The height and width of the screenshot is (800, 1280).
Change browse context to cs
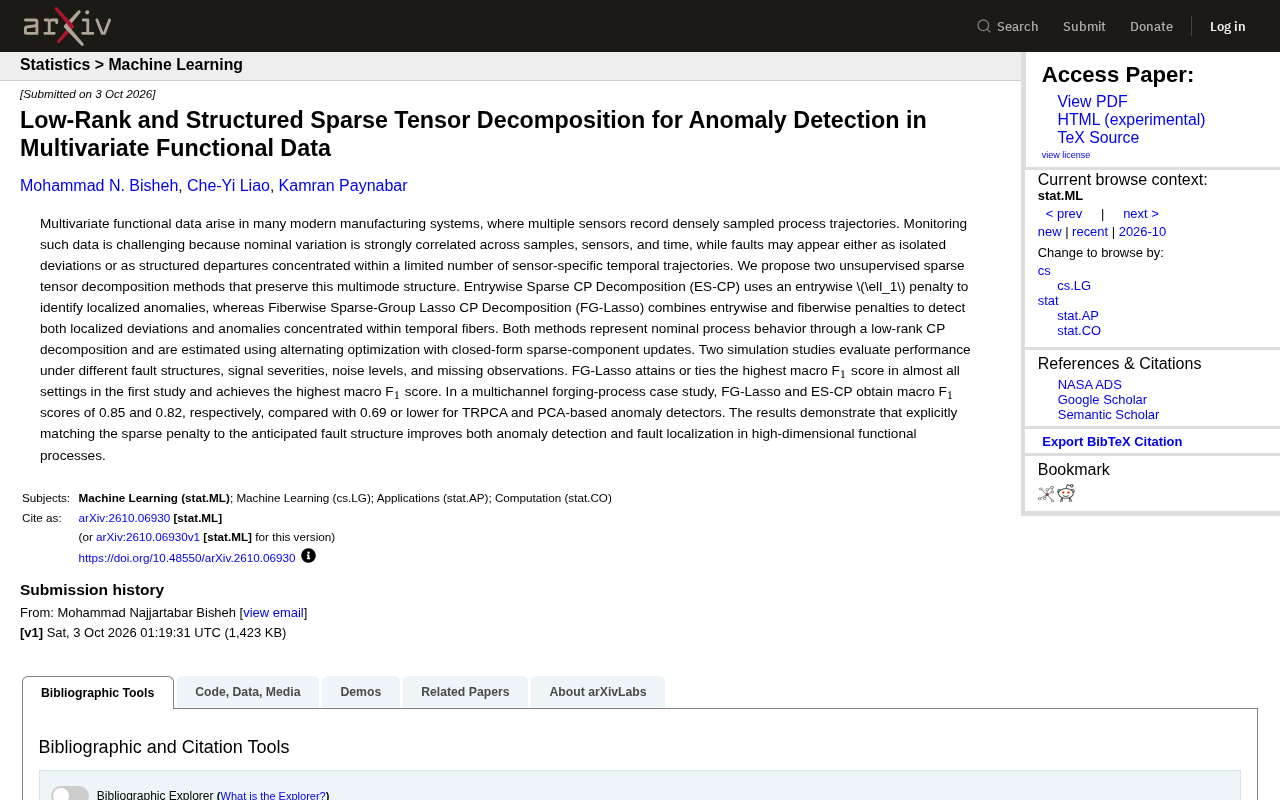click(1044, 271)
